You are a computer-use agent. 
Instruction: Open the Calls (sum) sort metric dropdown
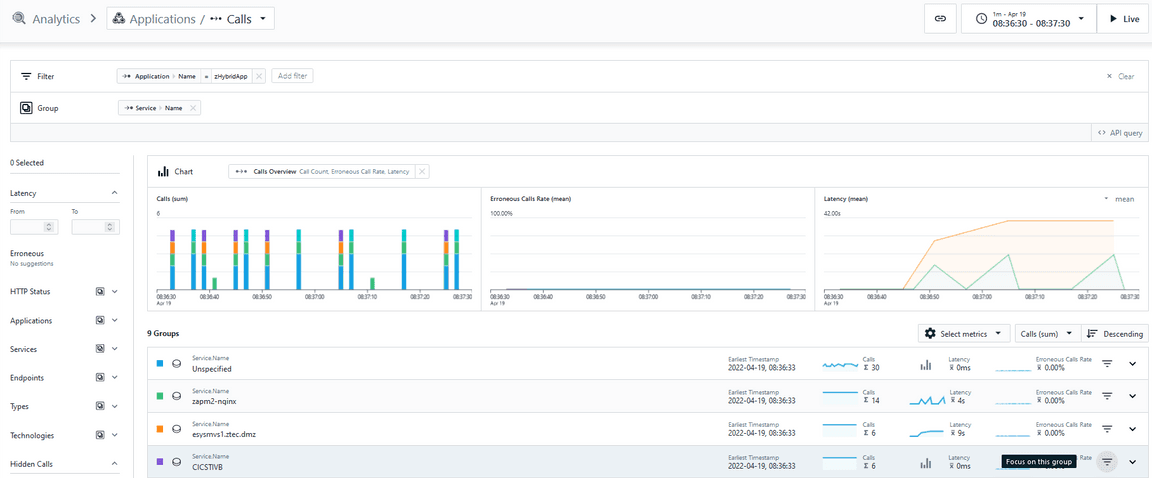click(x=1048, y=333)
